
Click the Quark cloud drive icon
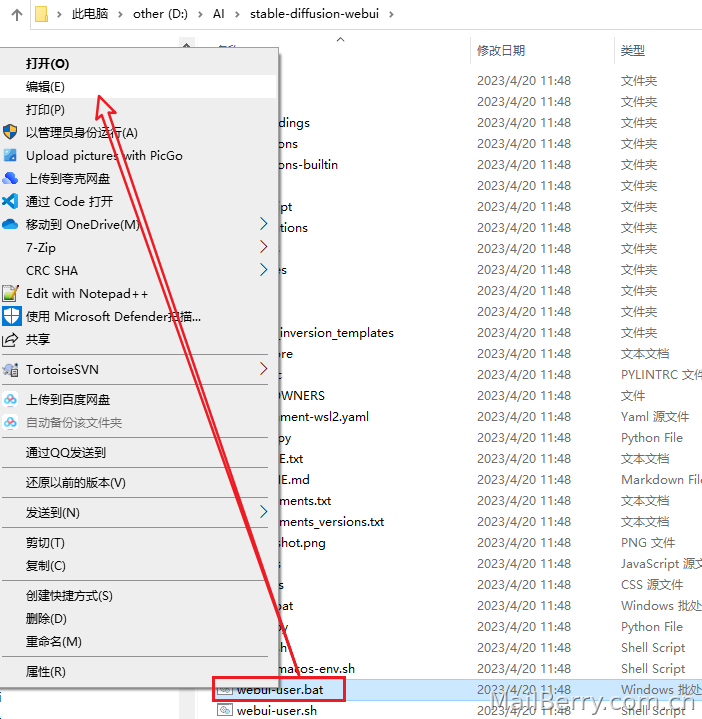(10, 178)
